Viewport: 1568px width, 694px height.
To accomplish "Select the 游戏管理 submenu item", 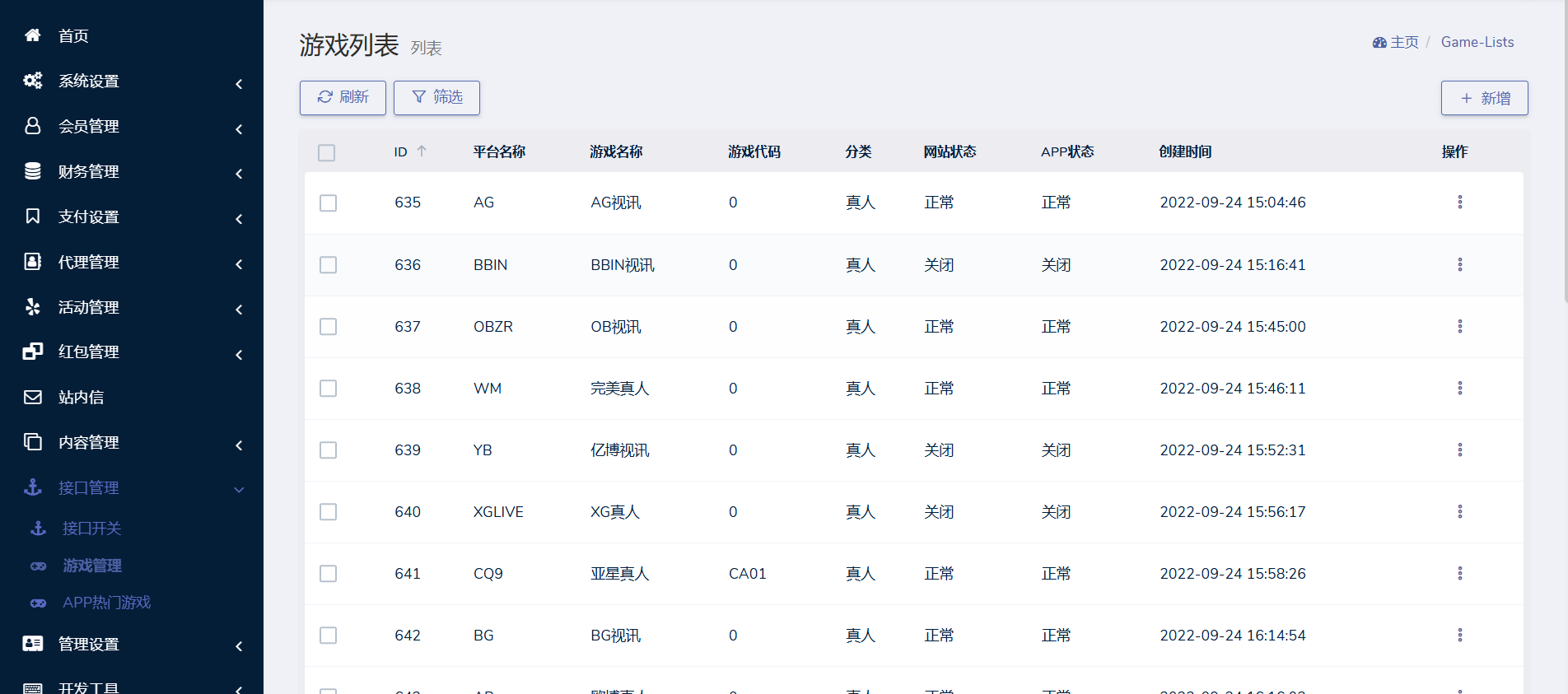I will pos(92,566).
